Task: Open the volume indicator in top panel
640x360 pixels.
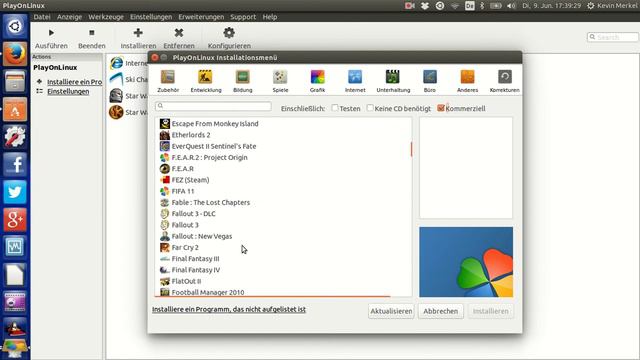Action: click(511, 6)
